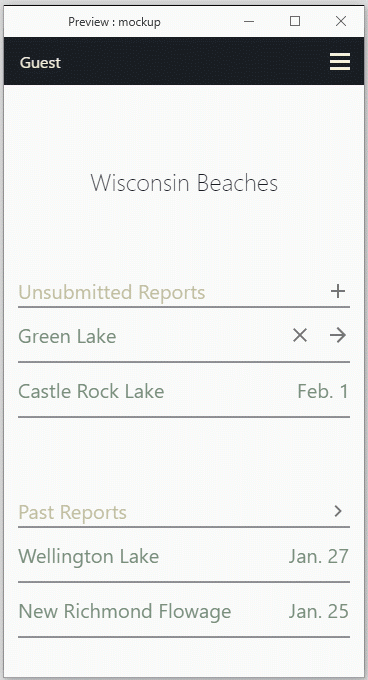368x680 pixels.
Task: Expand Past Reports with chevron icon
Action: (338, 511)
